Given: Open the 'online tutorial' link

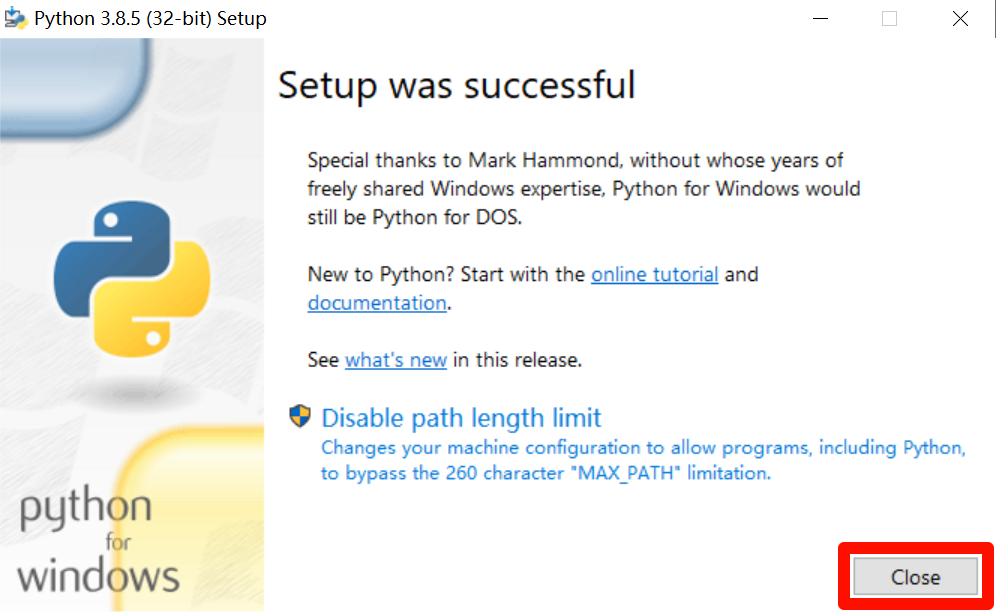Looking at the screenshot, I should [655, 274].
